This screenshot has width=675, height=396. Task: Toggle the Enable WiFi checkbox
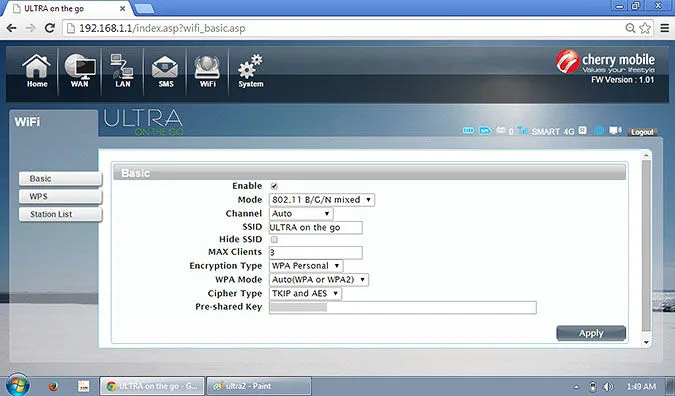(x=274, y=186)
